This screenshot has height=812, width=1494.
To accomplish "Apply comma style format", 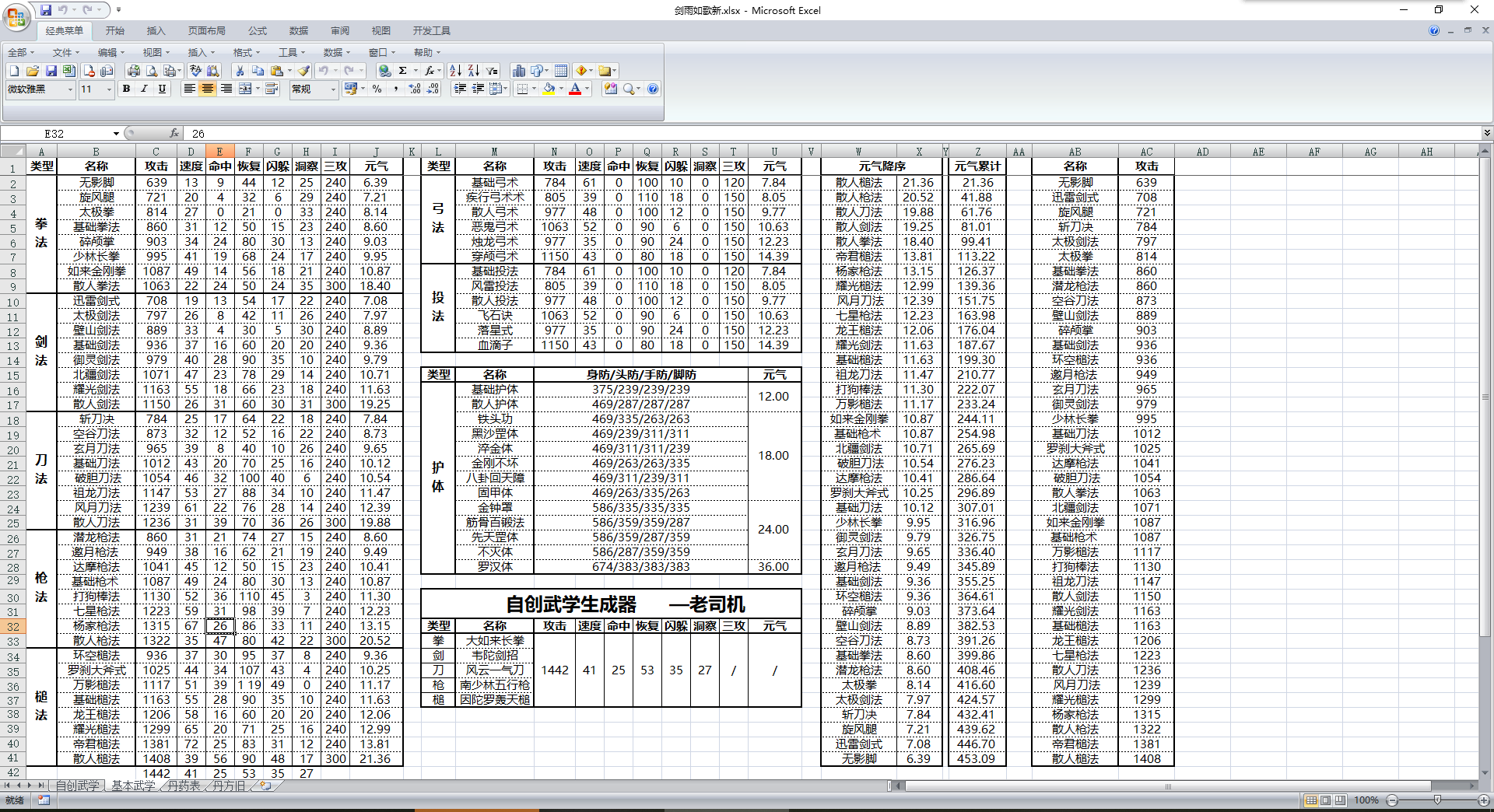I will [x=396, y=89].
